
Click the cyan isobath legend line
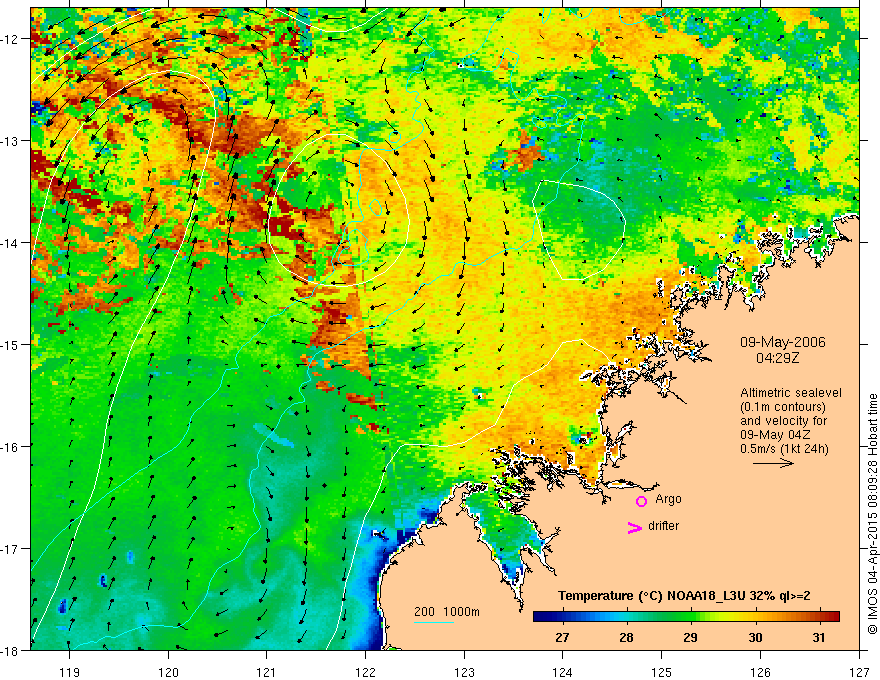[x=434, y=622]
